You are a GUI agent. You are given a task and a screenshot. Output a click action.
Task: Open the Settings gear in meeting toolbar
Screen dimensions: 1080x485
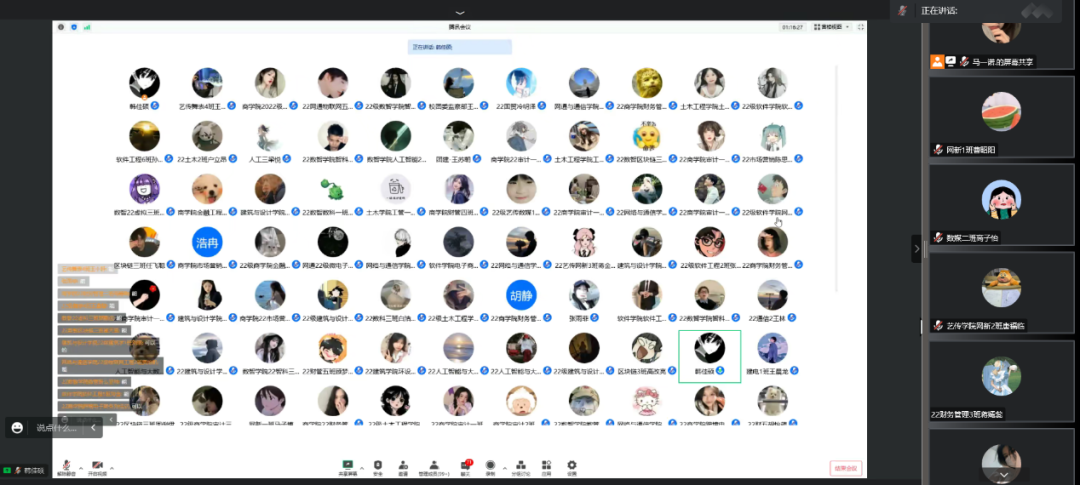coord(572,466)
